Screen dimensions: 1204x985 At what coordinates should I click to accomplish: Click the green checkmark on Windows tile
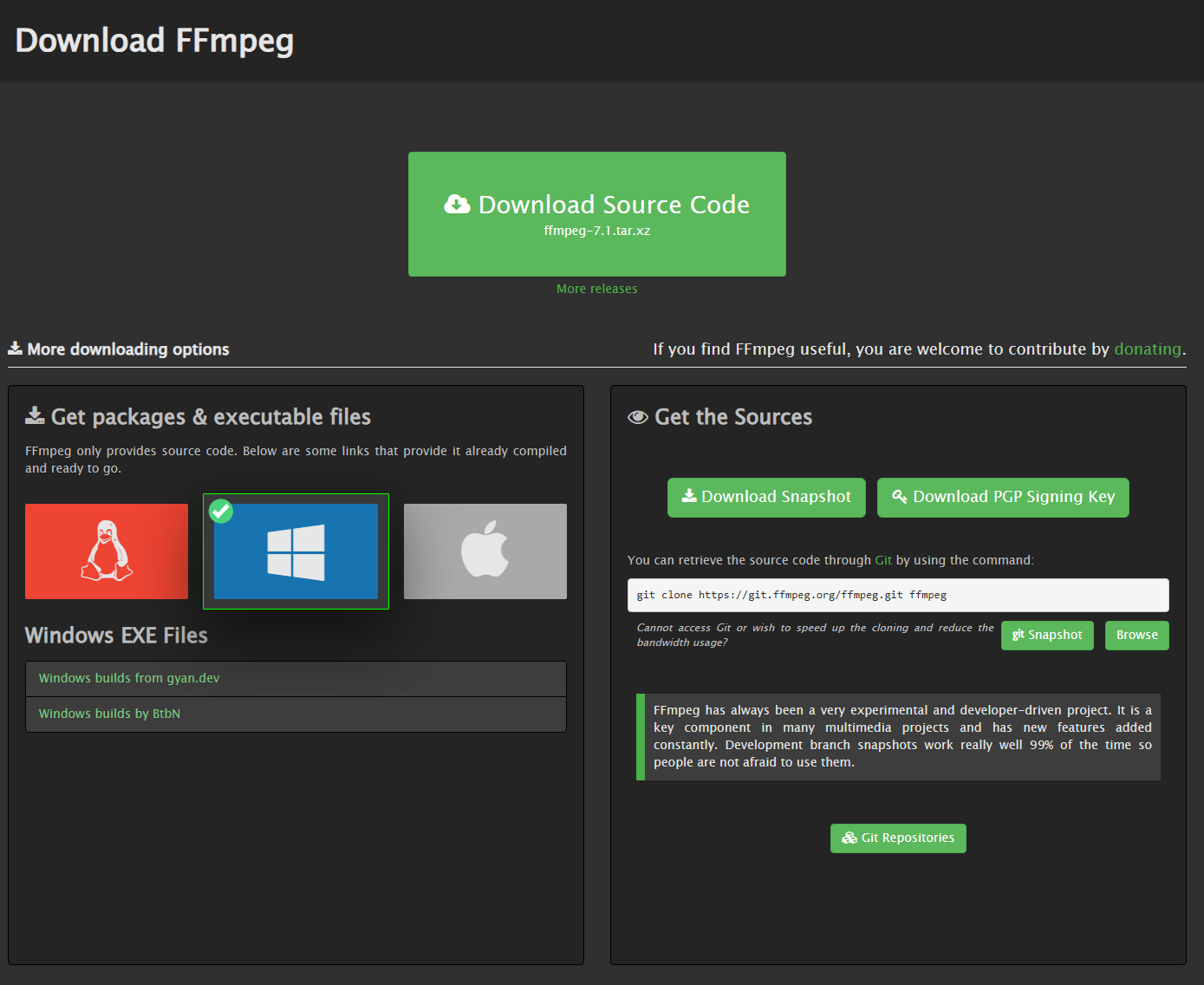click(x=221, y=511)
